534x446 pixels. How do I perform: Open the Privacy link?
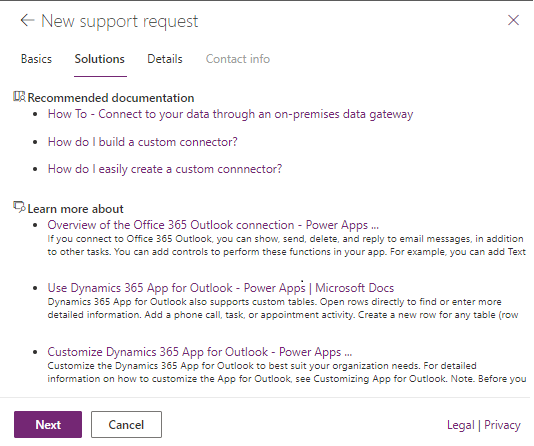click(x=502, y=425)
